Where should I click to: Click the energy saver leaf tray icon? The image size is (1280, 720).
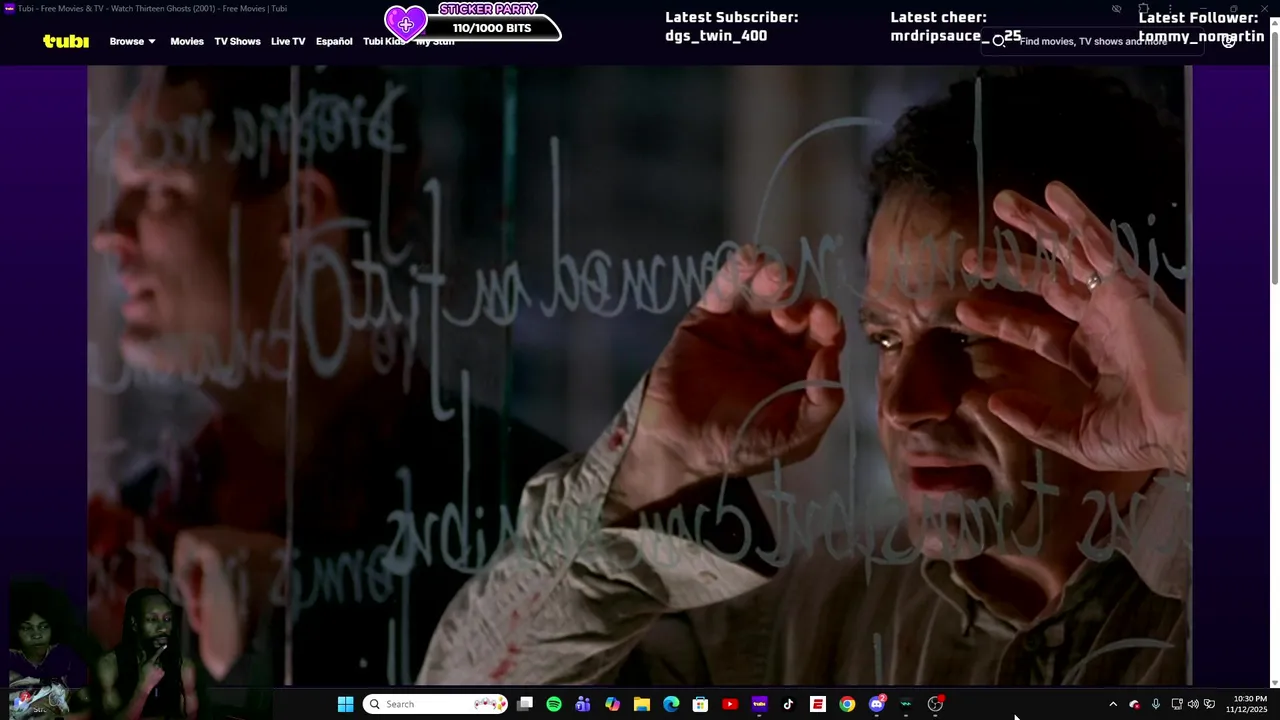point(1210,704)
